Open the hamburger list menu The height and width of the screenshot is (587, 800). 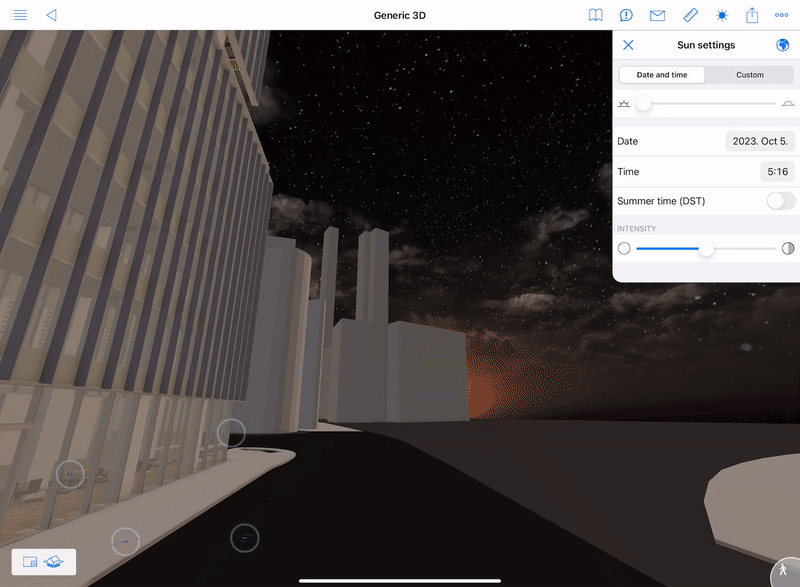click(x=19, y=15)
